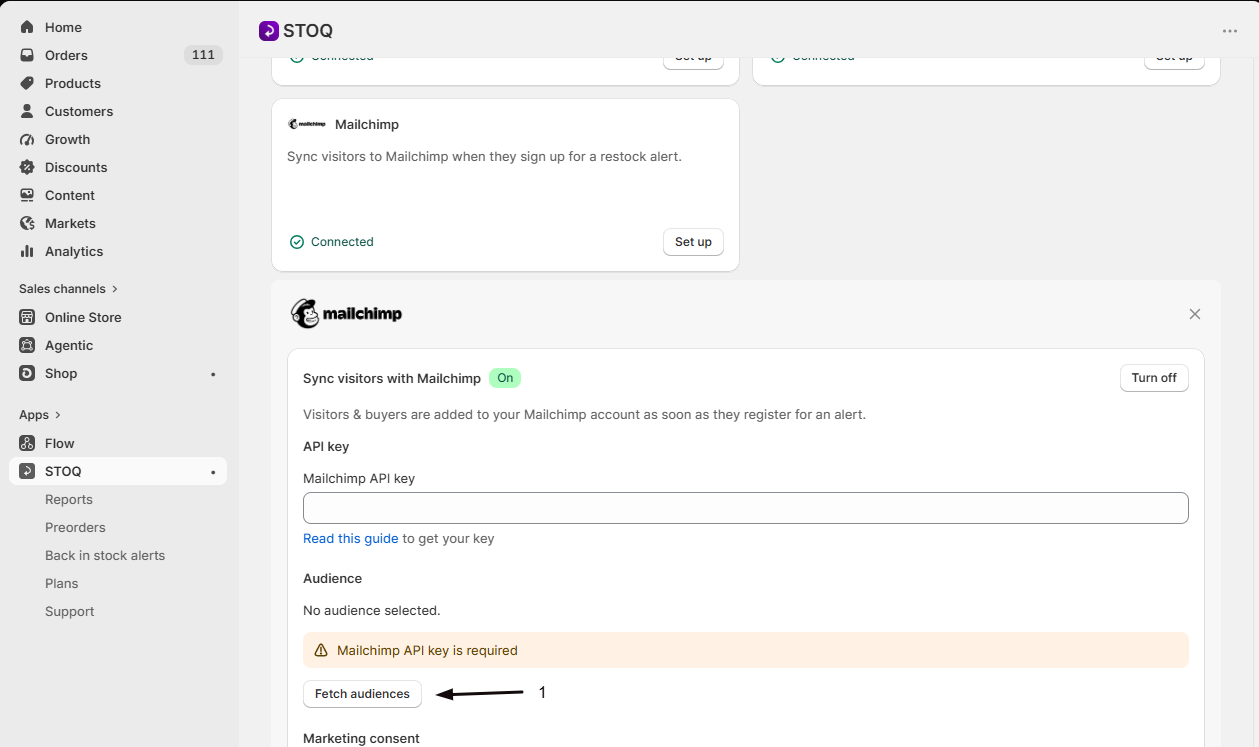Click the Orders inbox icon
Image resolution: width=1259 pixels, height=747 pixels.
pyautogui.click(x=27, y=55)
